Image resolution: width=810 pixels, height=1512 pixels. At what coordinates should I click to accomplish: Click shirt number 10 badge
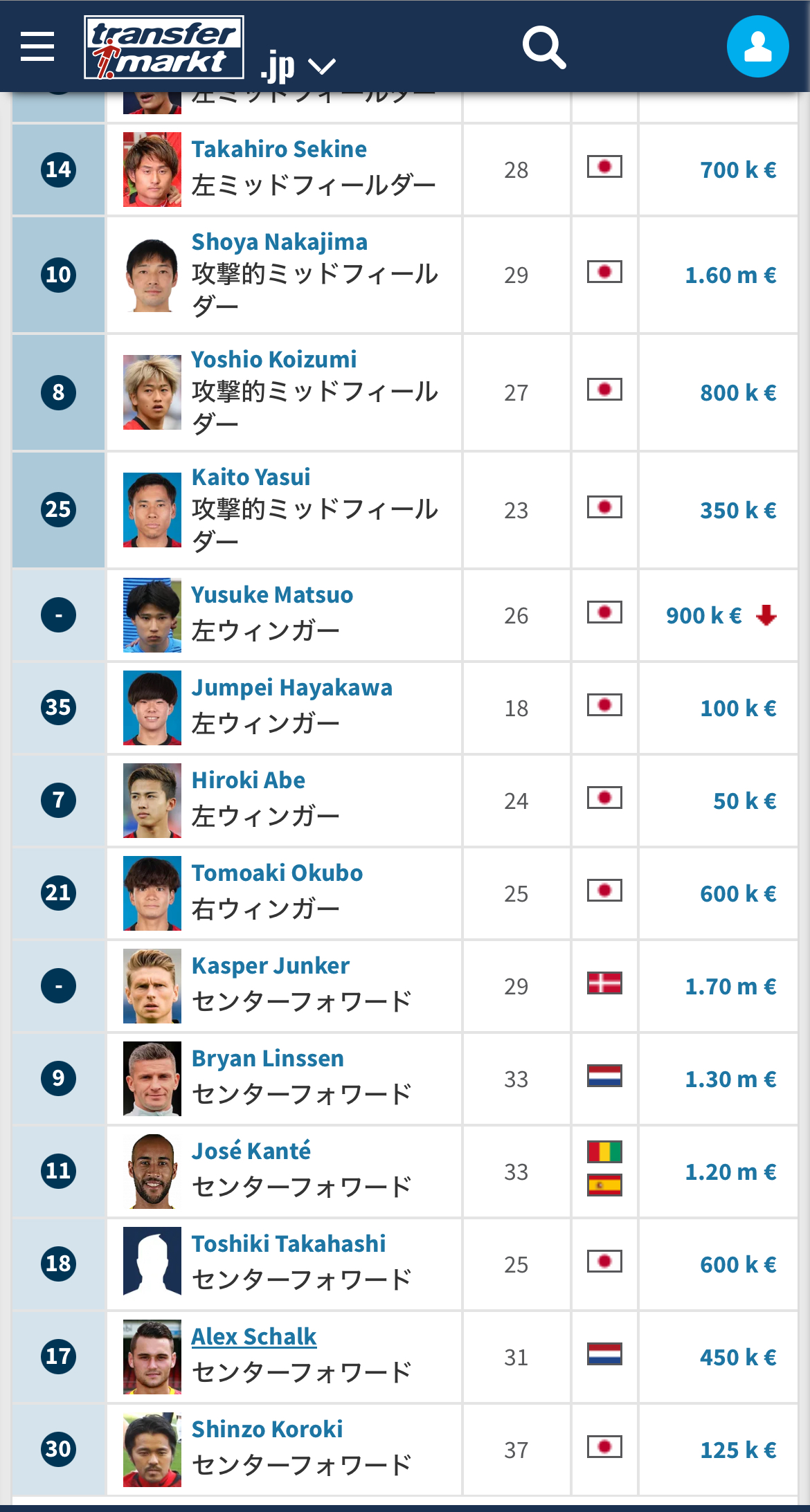pyautogui.click(x=59, y=275)
